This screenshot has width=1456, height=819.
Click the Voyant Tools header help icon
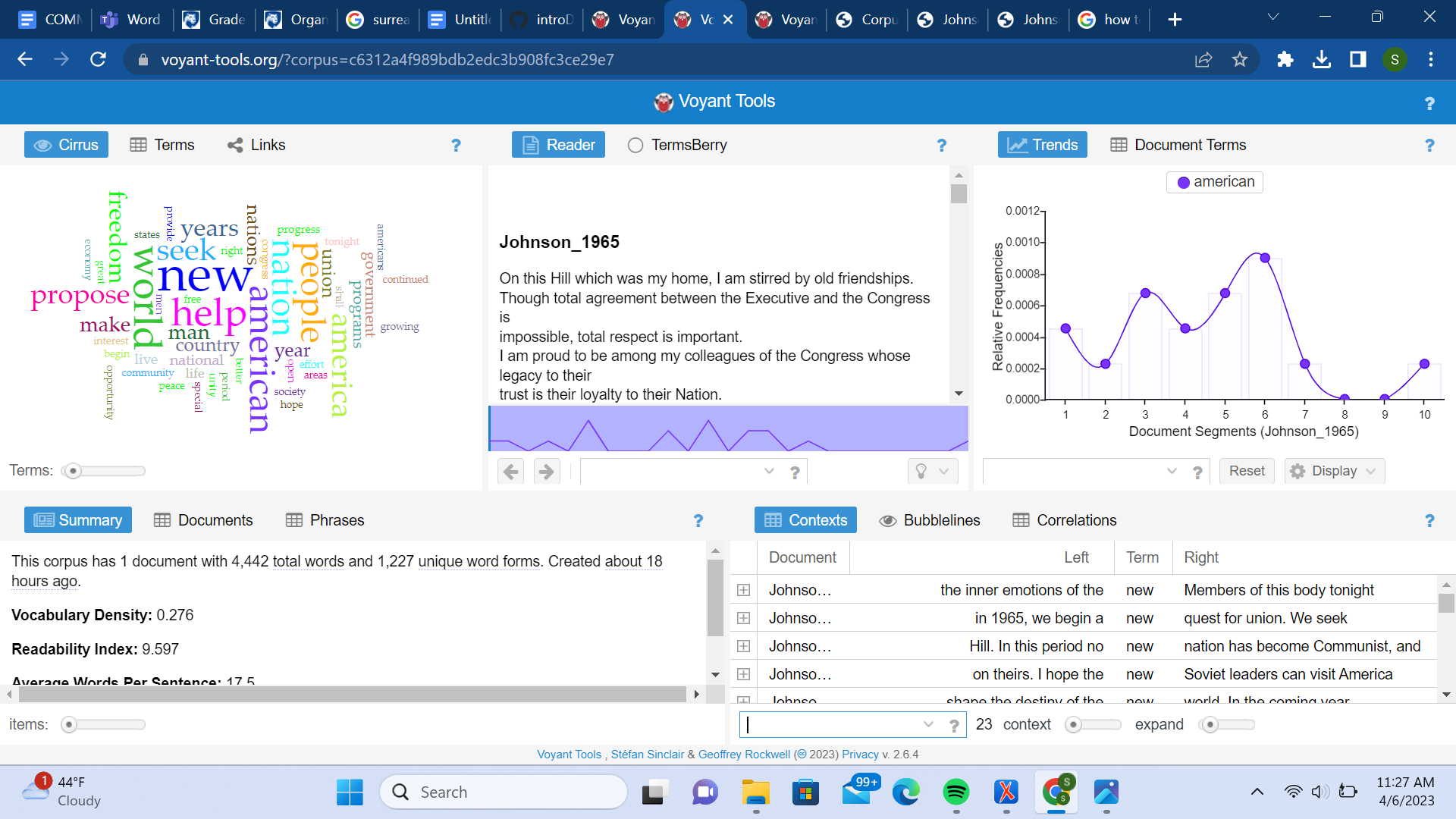(x=1429, y=103)
